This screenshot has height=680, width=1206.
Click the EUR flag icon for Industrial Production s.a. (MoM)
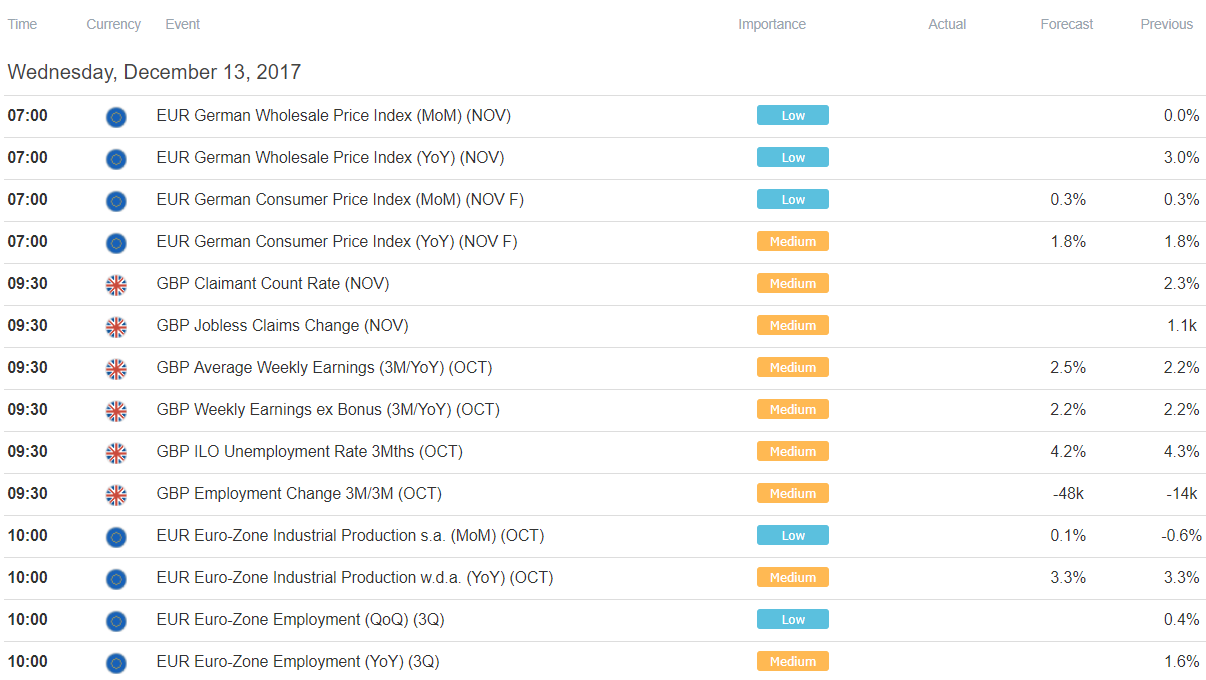point(116,537)
